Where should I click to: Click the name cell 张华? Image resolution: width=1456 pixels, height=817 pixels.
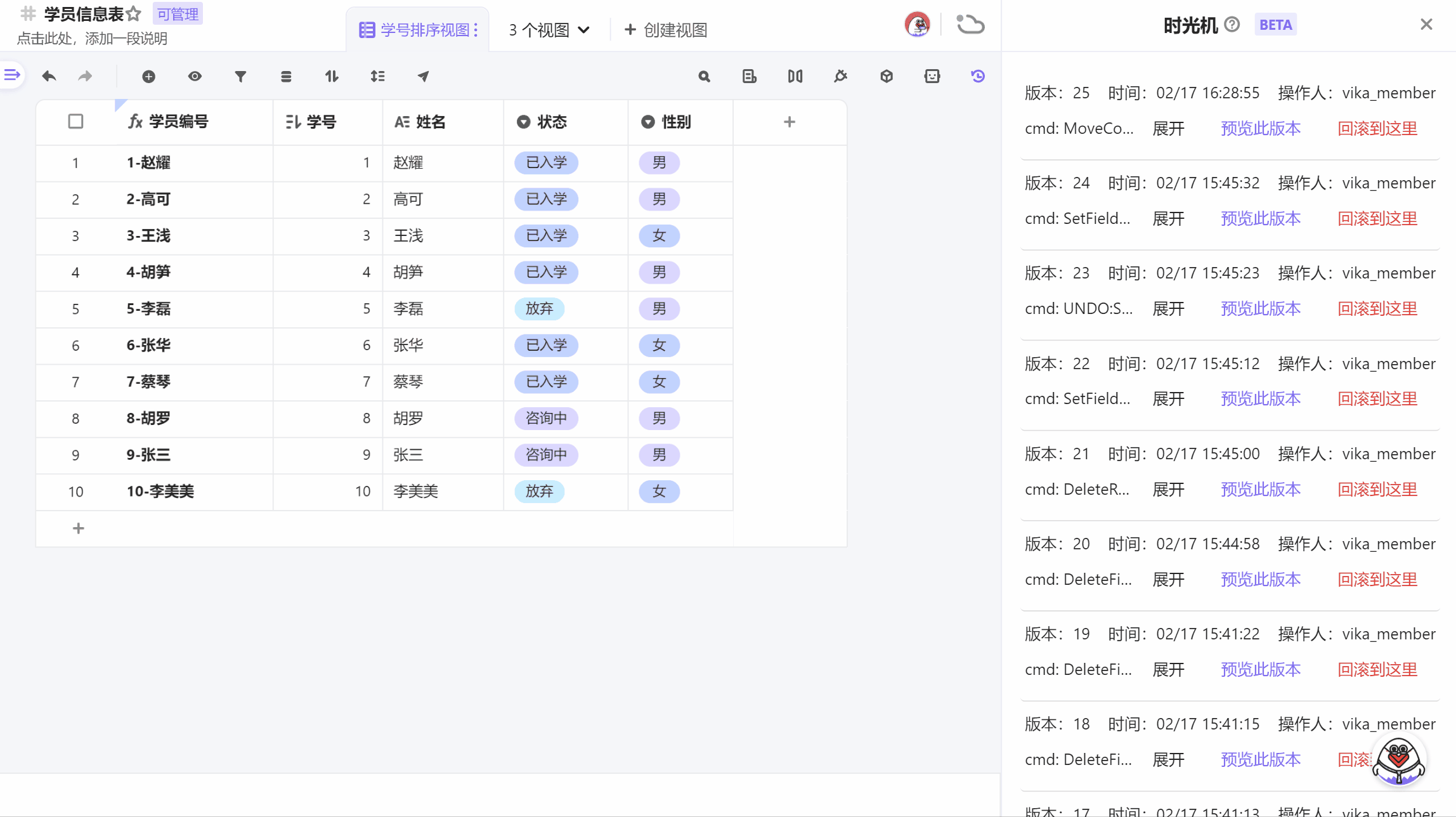443,346
